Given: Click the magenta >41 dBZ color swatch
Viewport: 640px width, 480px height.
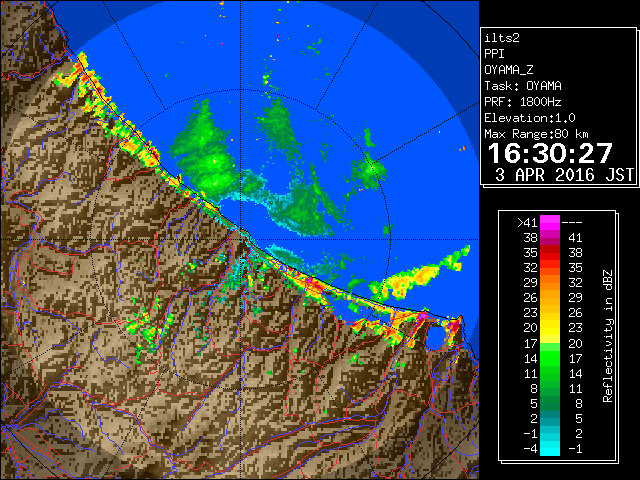Looking at the screenshot, I should [x=550, y=223].
